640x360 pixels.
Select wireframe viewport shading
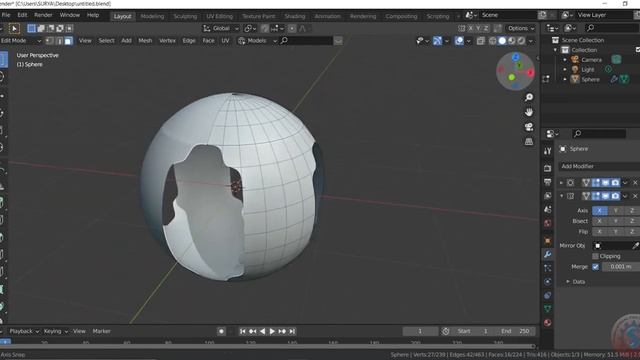coord(493,41)
